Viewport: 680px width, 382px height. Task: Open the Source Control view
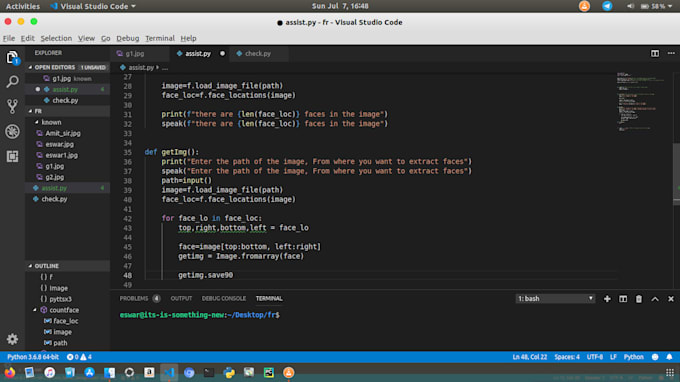pyautogui.click(x=12, y=106)
